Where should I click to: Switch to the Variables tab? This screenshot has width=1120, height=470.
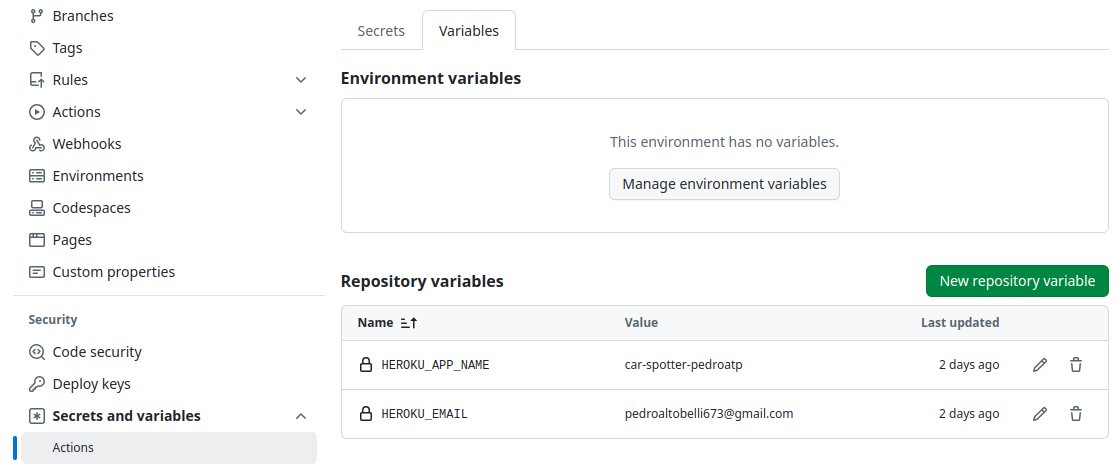469,31
